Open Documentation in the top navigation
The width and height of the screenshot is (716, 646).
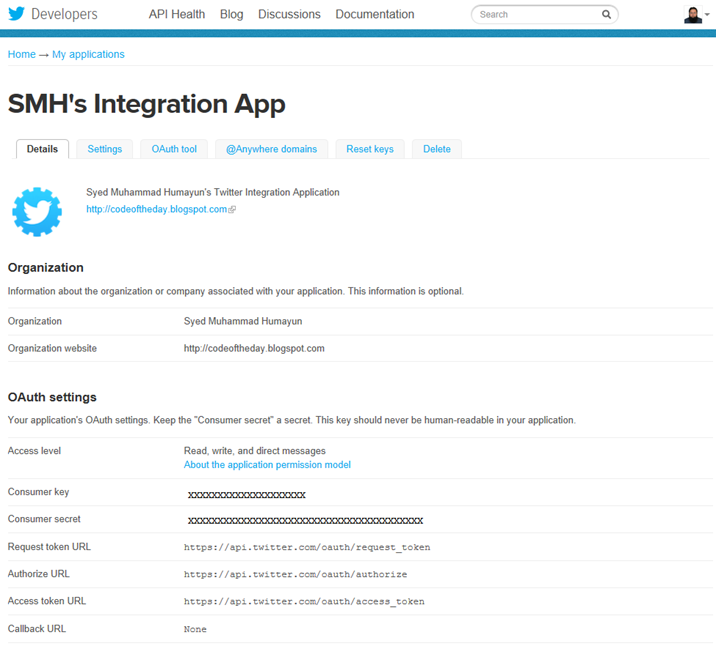375,14
